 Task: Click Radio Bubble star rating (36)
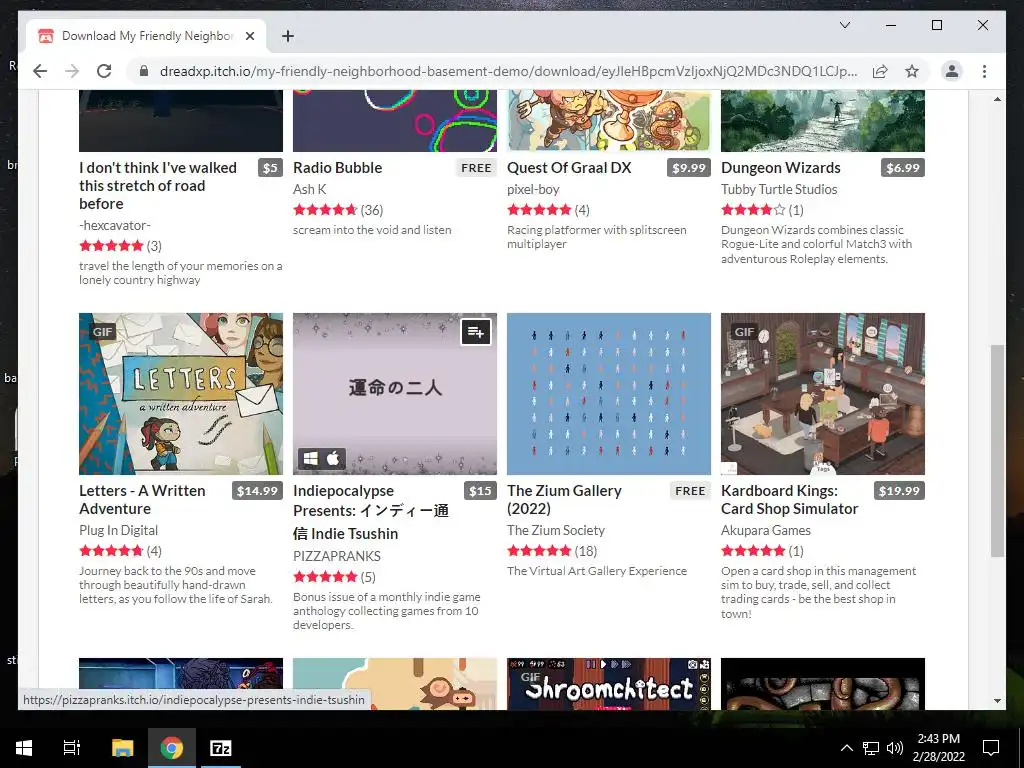(x=338, y=210)
